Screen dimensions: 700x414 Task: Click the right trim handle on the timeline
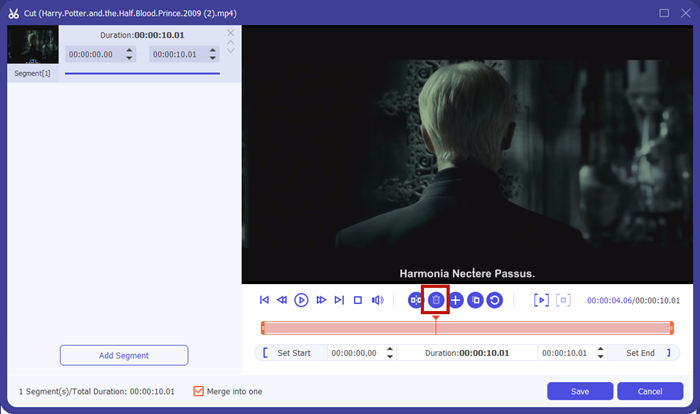click(671, 328)
